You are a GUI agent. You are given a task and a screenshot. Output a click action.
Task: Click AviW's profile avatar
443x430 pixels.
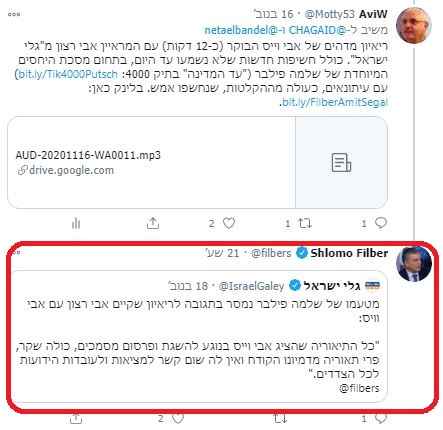point(414,25)
